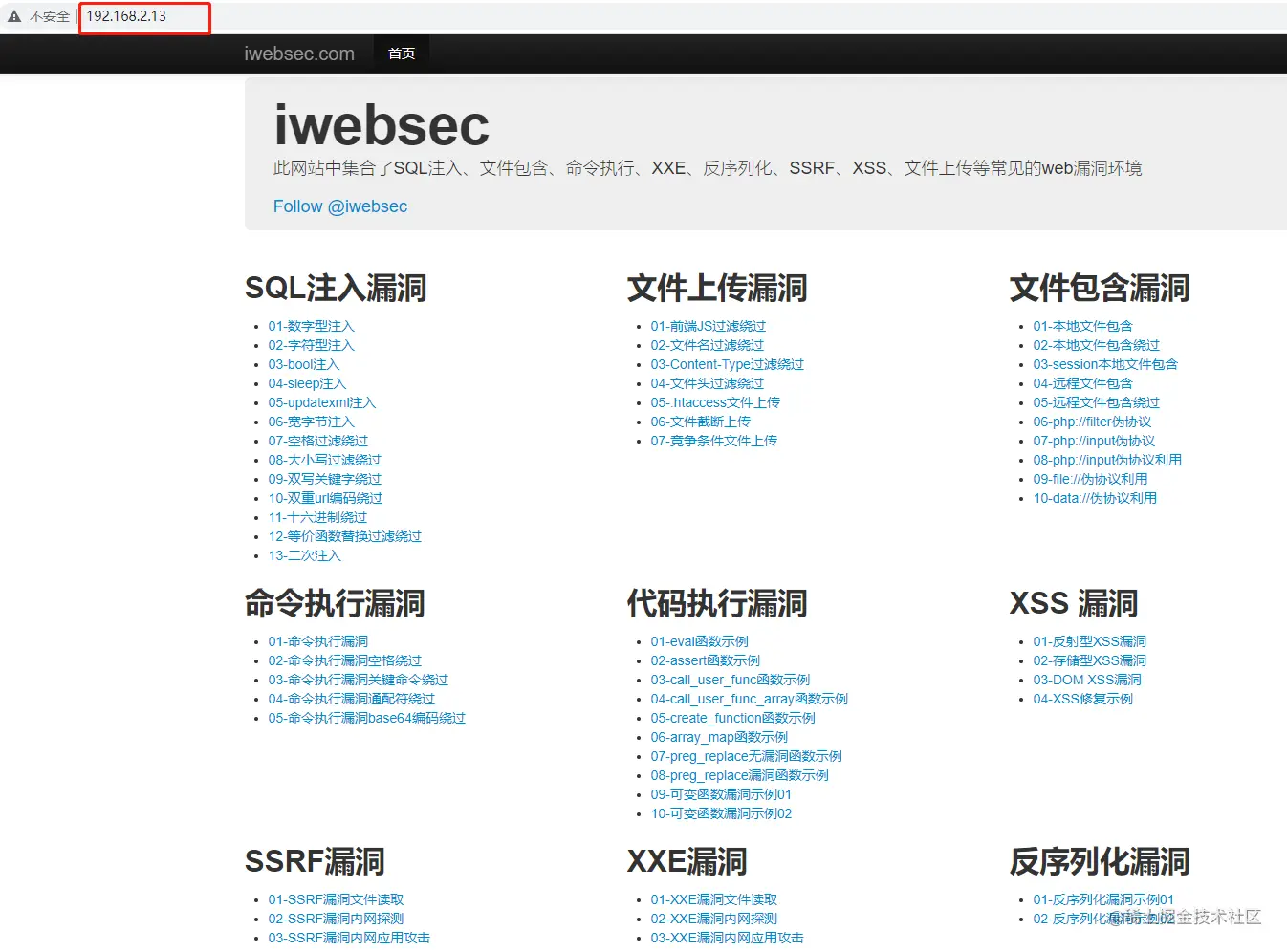Open 05-.htaccess文件上传 link
The width and height of the screenshot is (1287, 952).
(x=716, y=402)
